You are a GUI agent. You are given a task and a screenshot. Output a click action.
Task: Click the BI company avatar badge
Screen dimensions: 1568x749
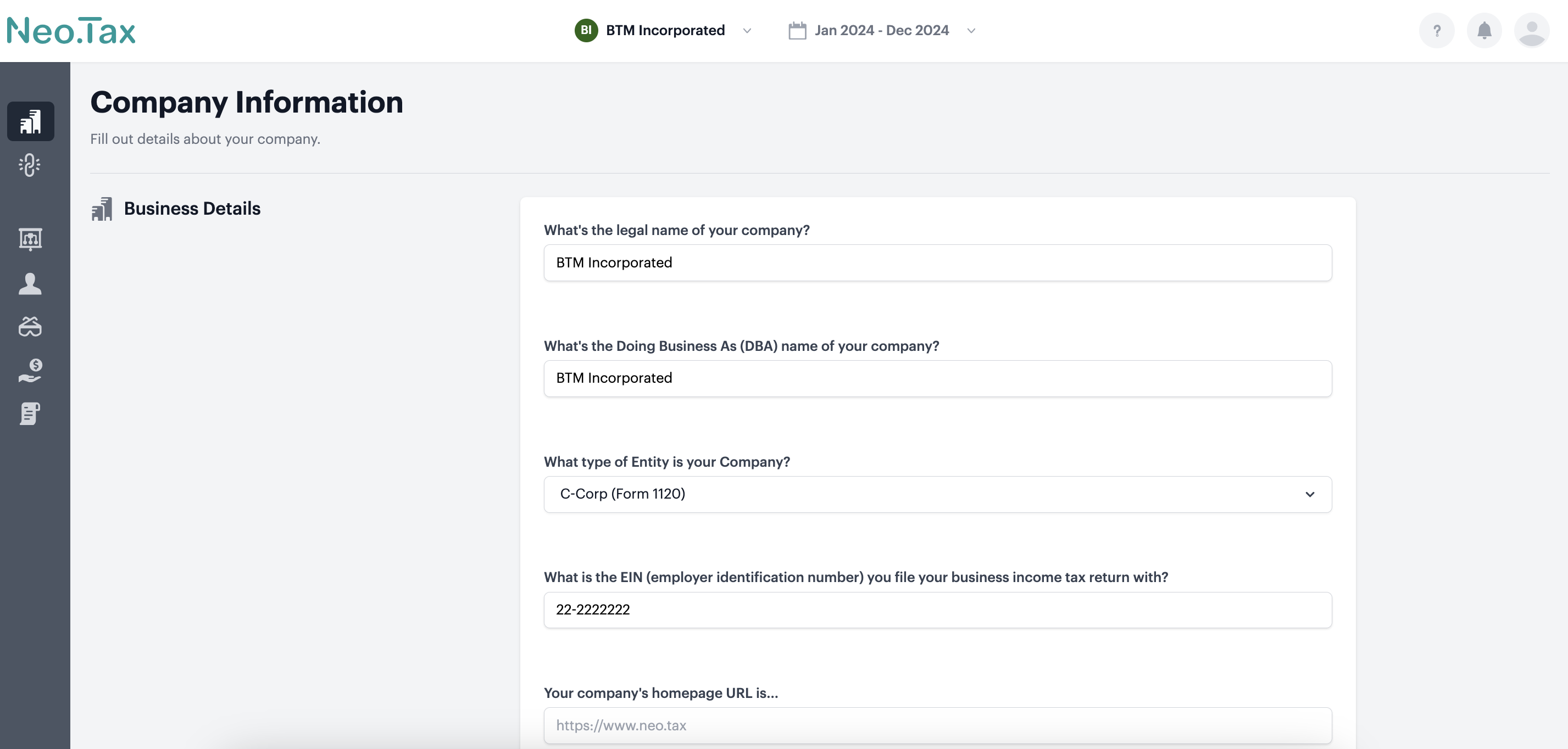(586, 30)
